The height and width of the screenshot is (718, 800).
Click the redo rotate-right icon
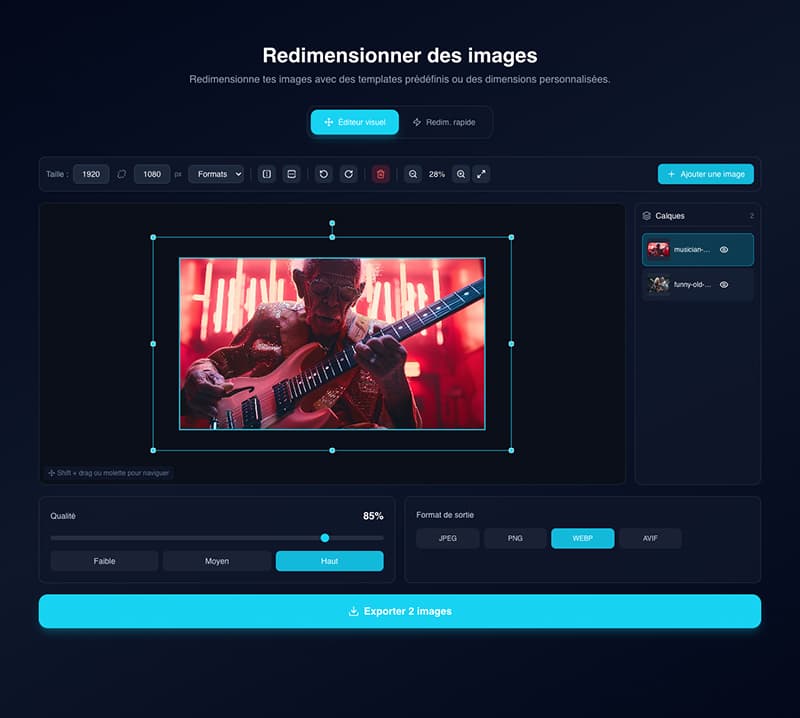348,174
